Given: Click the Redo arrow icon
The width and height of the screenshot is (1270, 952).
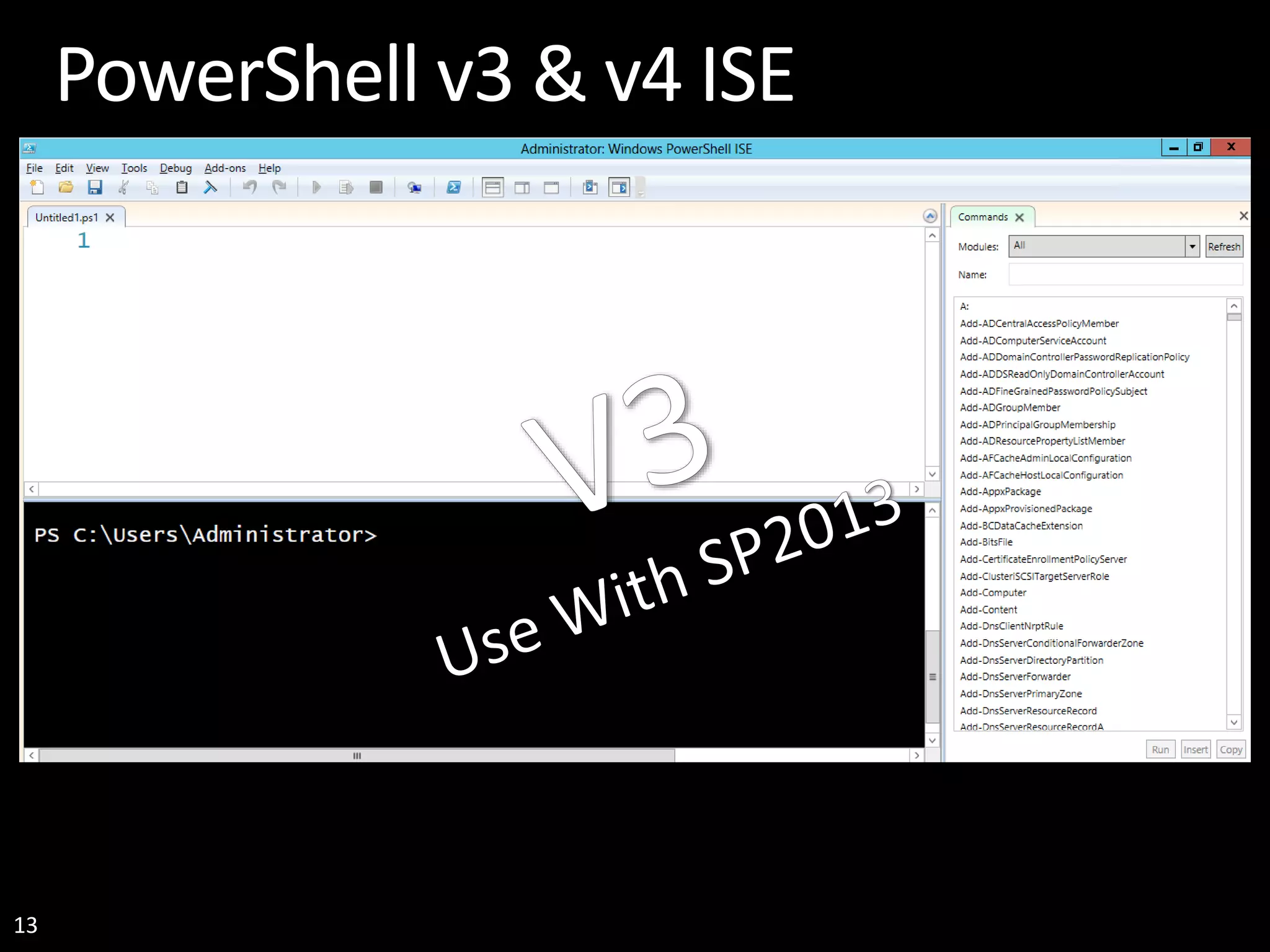Looking at the screenshot, I should coord(280,187).
